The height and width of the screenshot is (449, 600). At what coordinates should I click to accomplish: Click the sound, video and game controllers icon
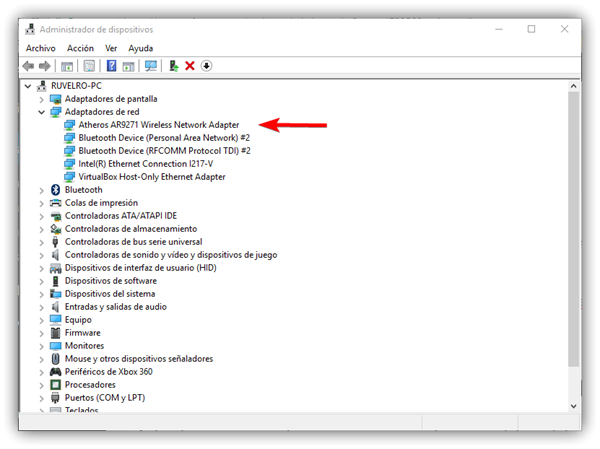pyautogui.click(x=55, y=255)
